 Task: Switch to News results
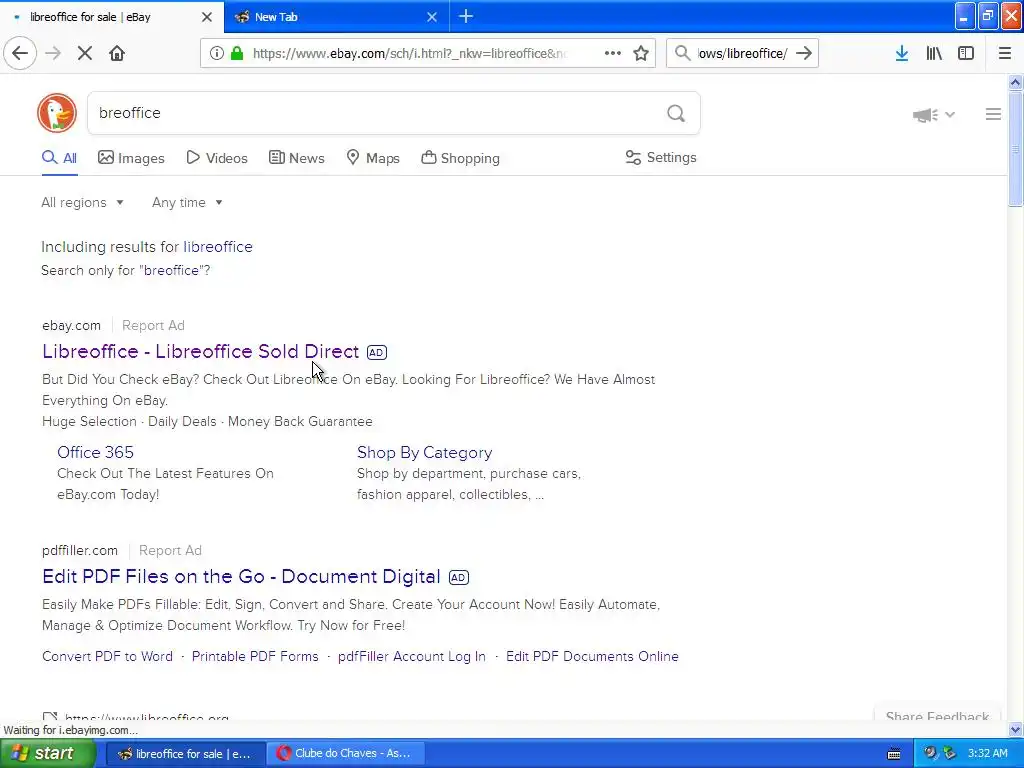tap(296, 158)
